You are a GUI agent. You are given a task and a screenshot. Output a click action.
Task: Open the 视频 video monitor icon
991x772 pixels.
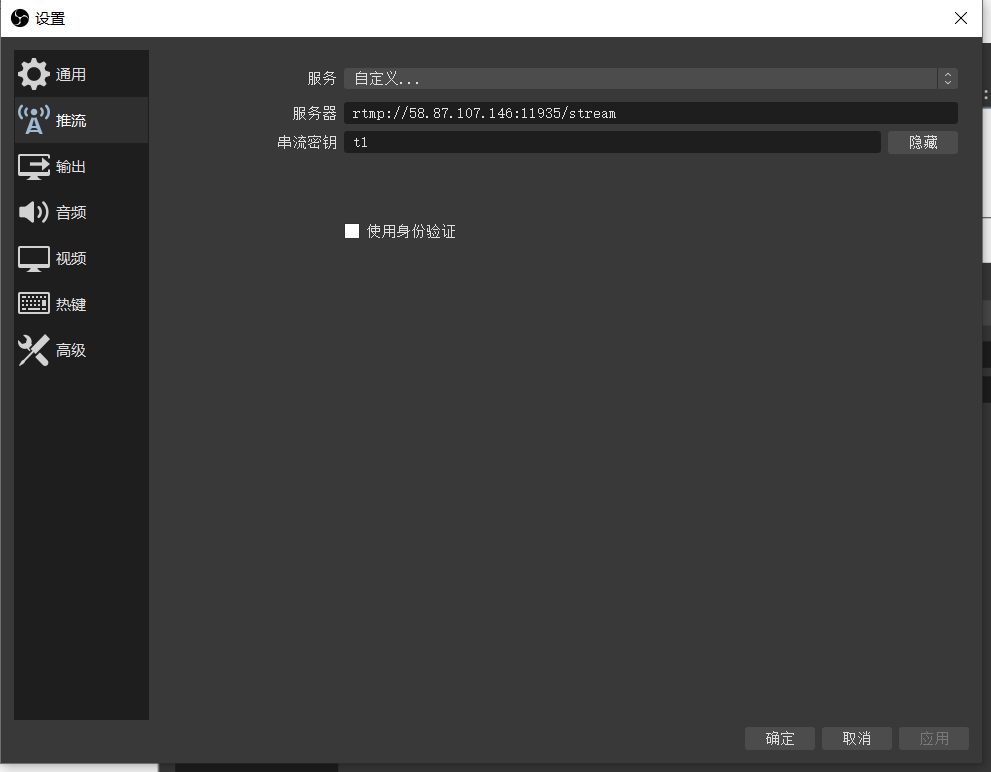pos(33,259)
